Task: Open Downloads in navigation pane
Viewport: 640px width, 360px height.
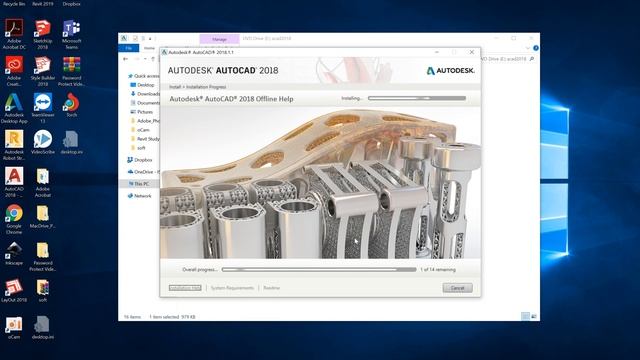Action: (x=144, y=94)
